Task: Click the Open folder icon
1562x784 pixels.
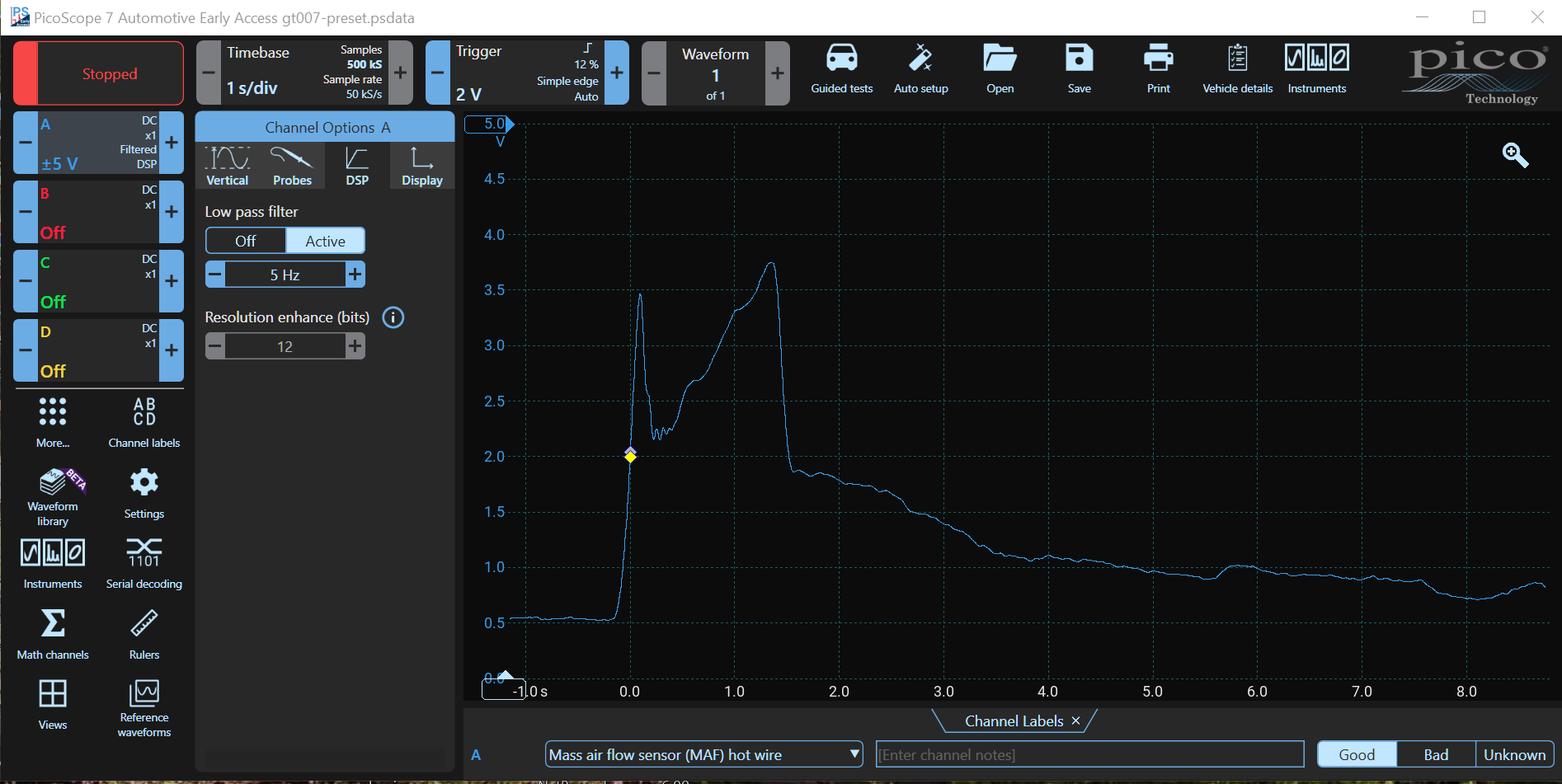Action: [x=1000, y=69]
